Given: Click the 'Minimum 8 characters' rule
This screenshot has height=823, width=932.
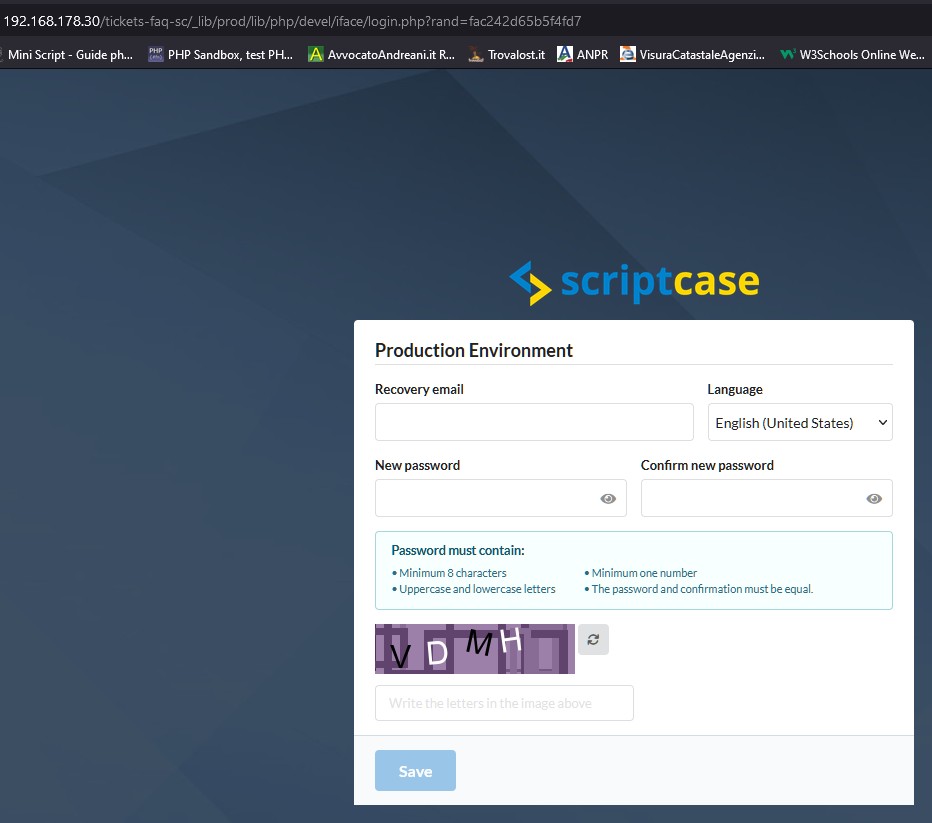Looking at the screenshot, I should click(452, 573).
